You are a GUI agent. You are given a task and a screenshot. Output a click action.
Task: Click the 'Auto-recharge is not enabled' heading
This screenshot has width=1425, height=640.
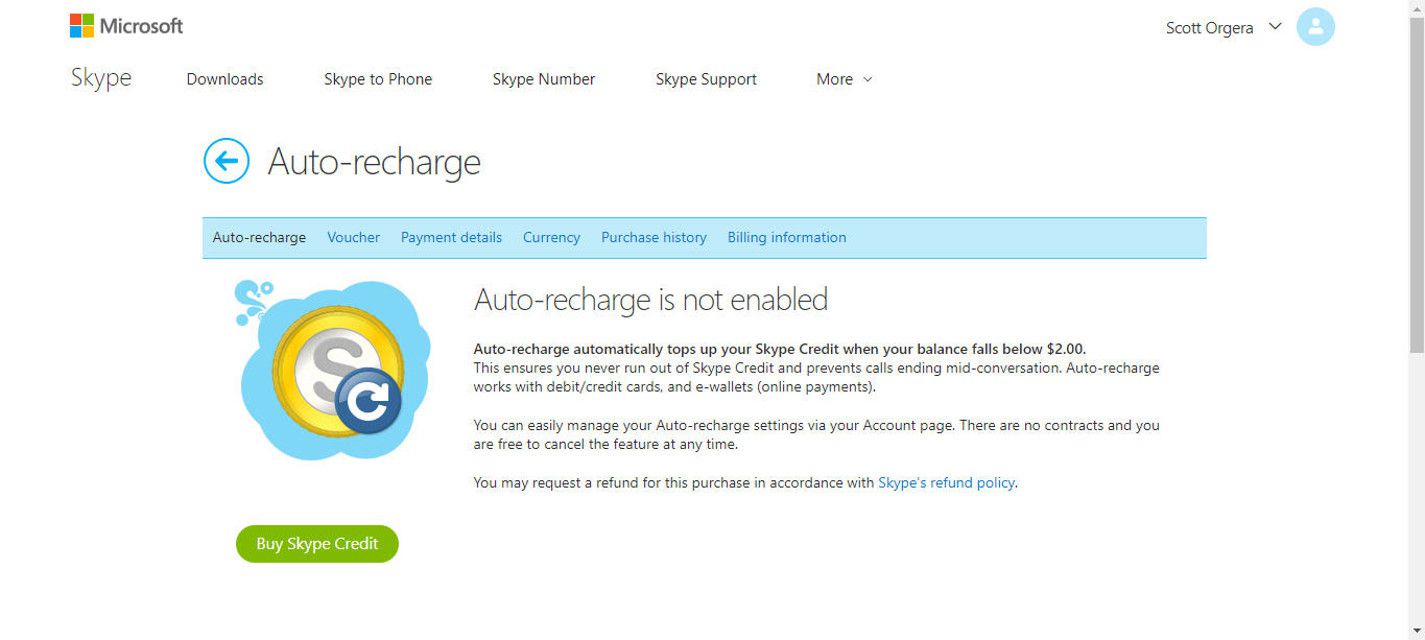[651, 300]
